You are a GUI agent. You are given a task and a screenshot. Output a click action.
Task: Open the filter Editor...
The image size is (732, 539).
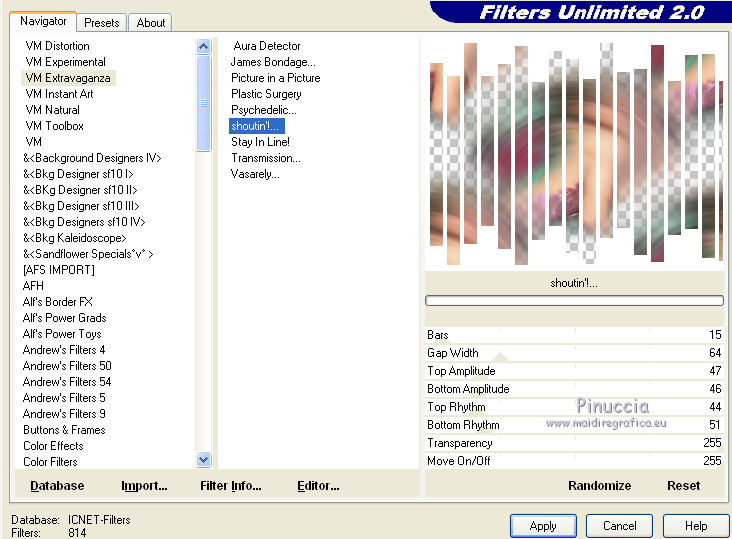[x=318, y=486]
